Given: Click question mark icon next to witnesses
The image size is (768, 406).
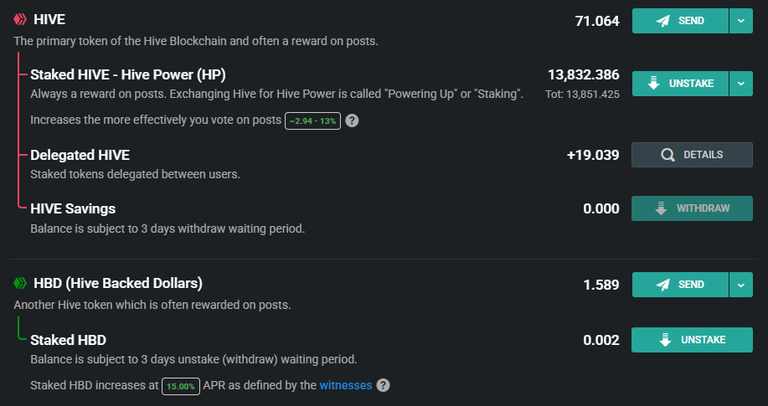Looking at the screenshot, I should 383,385.
